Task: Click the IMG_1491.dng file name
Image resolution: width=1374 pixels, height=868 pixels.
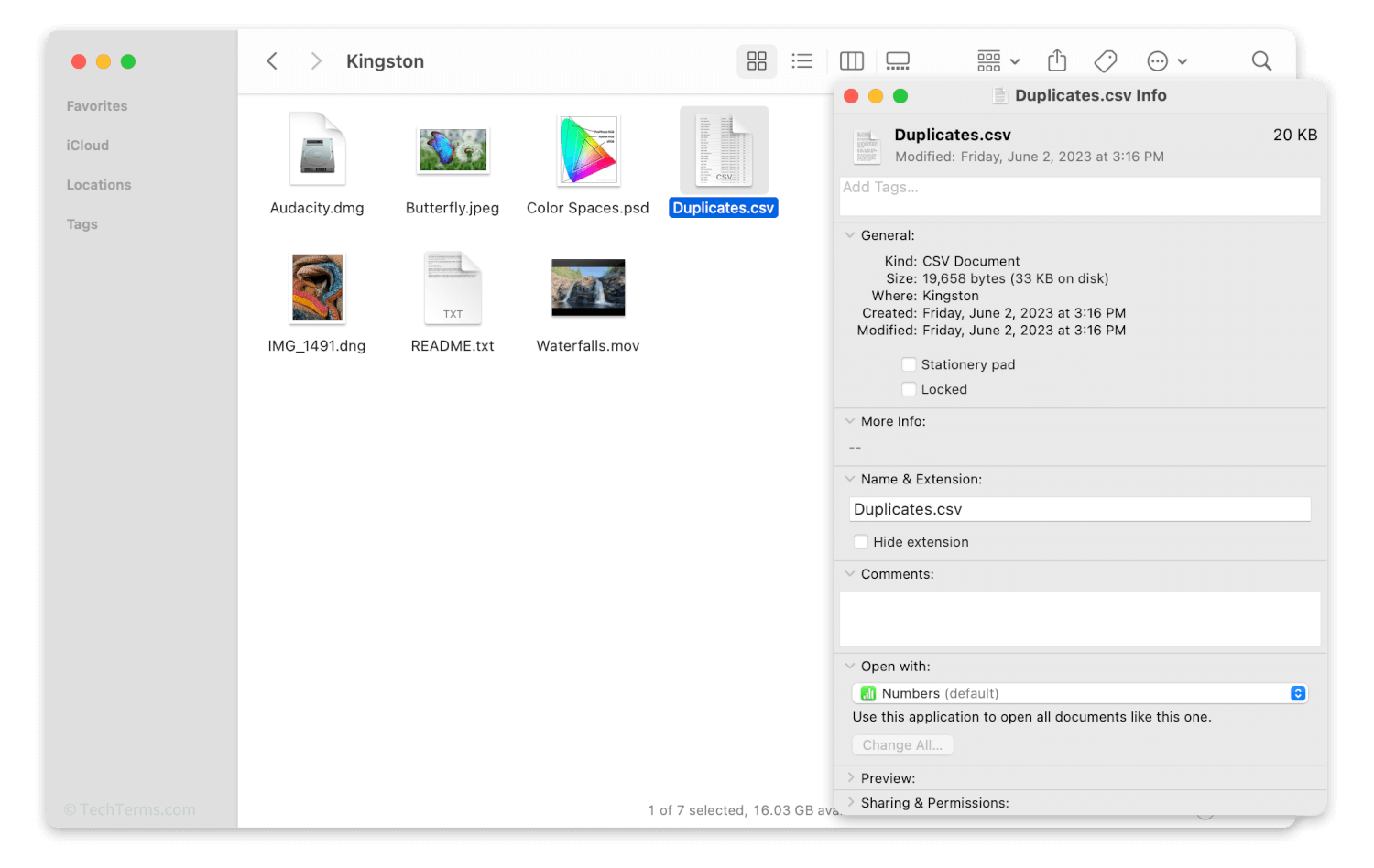Action: click(x=317, y=346)
